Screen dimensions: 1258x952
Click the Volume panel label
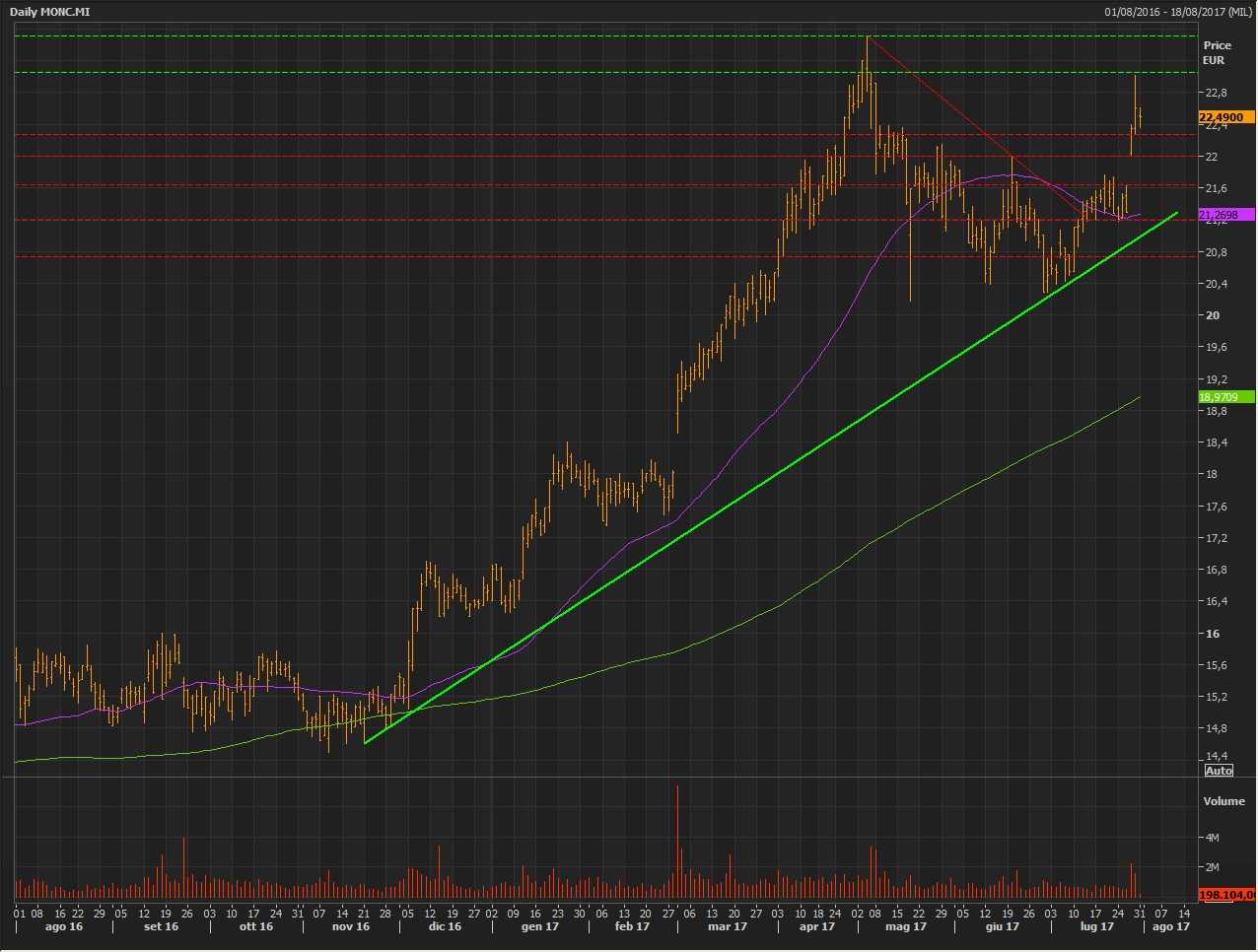(1223, 801)
